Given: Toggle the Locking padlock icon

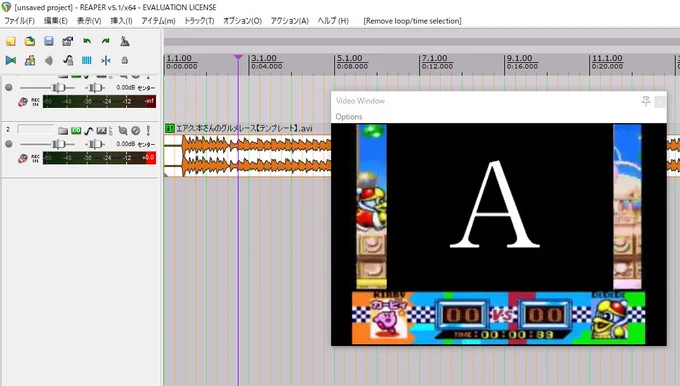Looking at the screenshot, I should 124,60.
